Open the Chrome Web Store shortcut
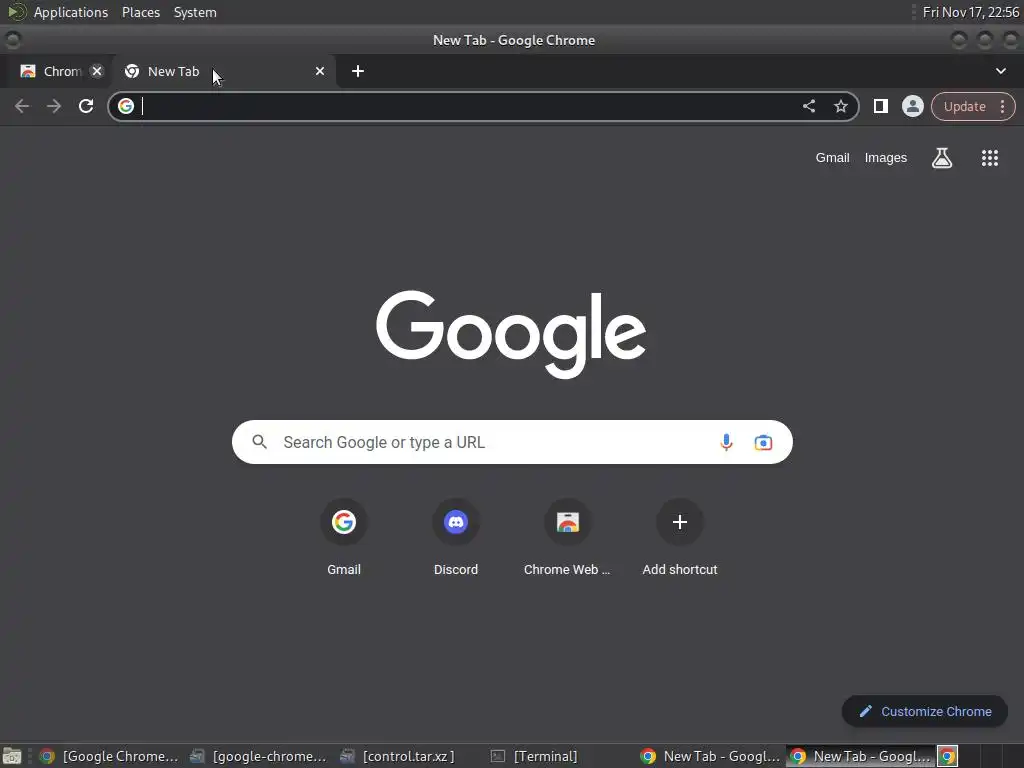 568,537
